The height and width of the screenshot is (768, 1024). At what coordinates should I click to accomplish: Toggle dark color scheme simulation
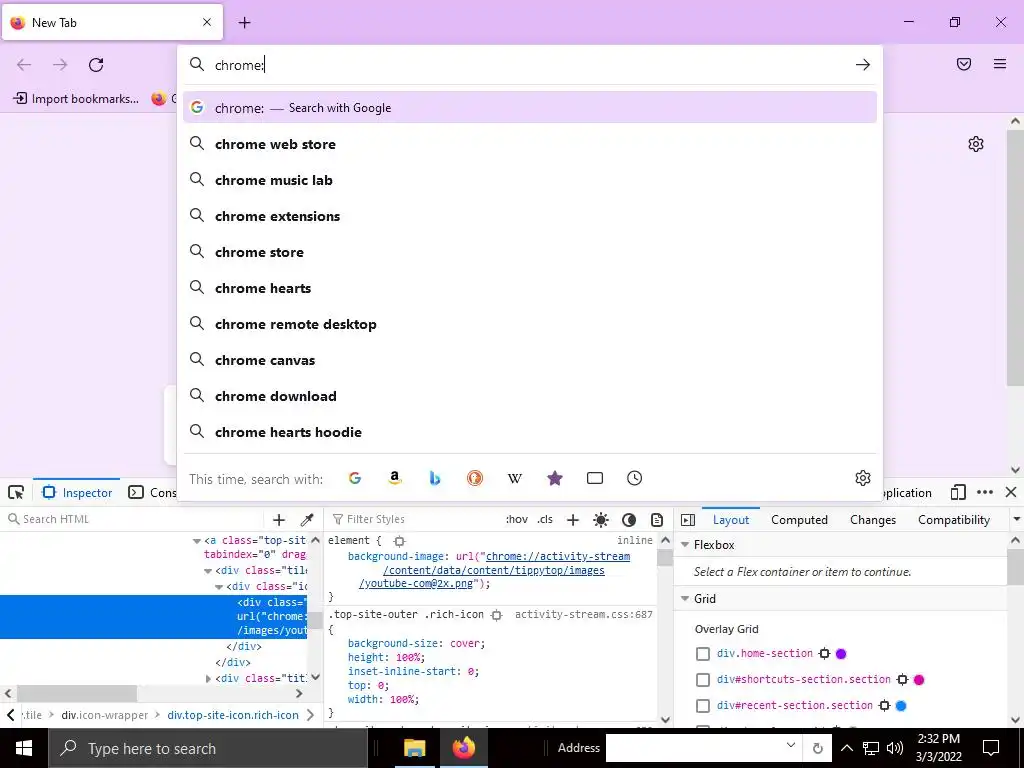629,520
